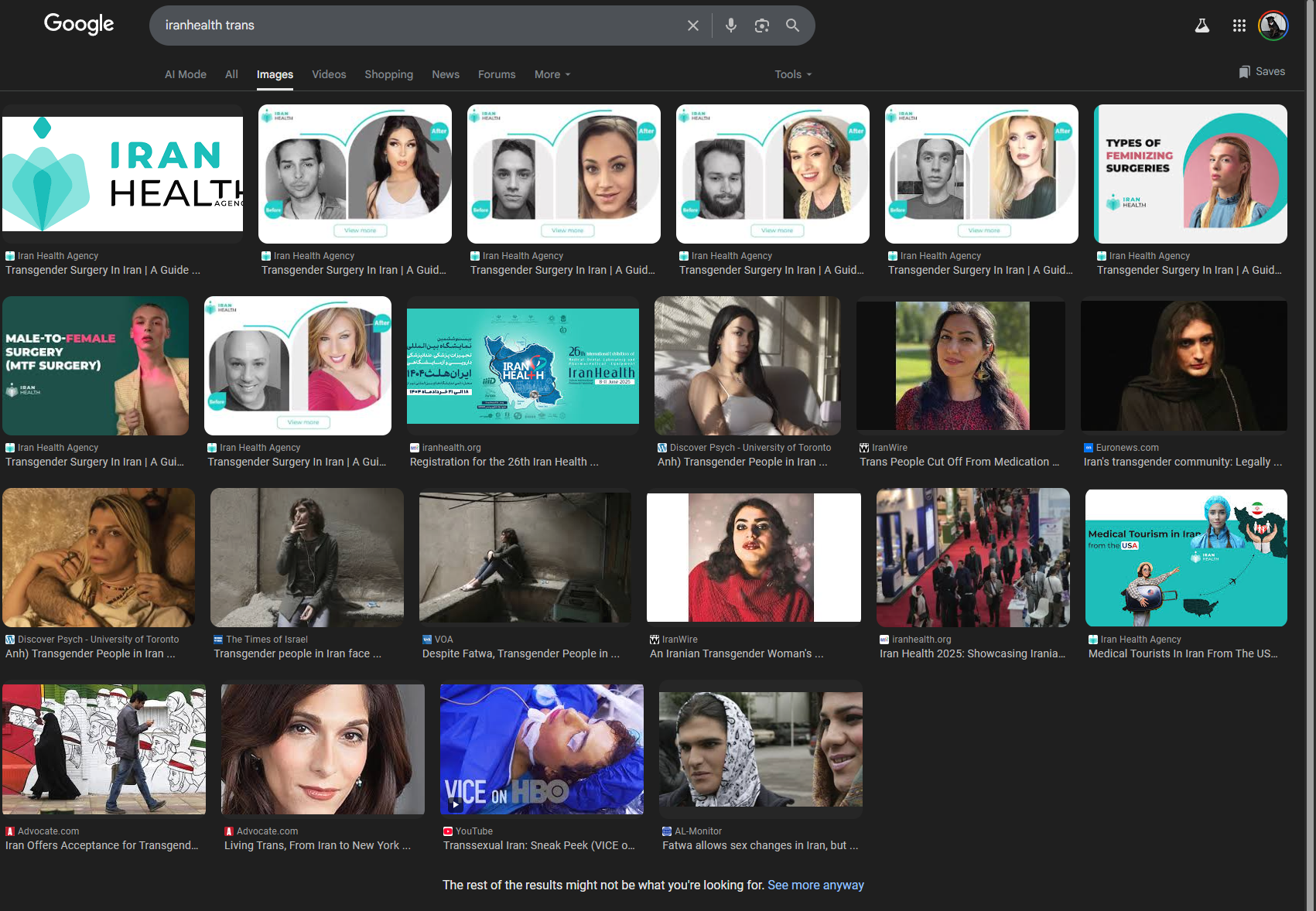This screenshot has width=1316, height=911.
Task: Click the Google logo
Action: pyautogui.click(x=79, y=24)
